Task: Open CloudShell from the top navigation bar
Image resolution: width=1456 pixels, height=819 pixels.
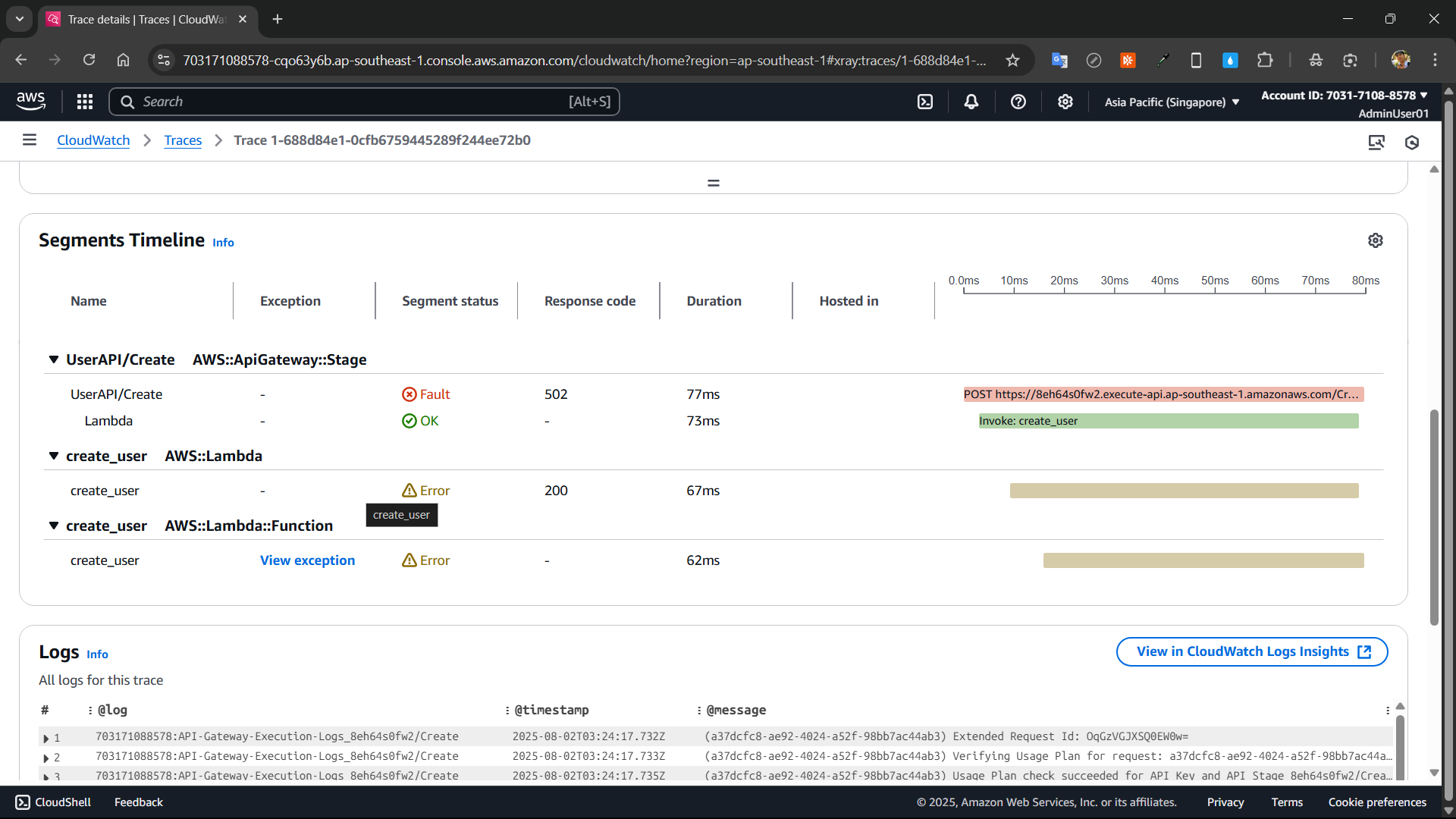Action: (x=925, y=102)
